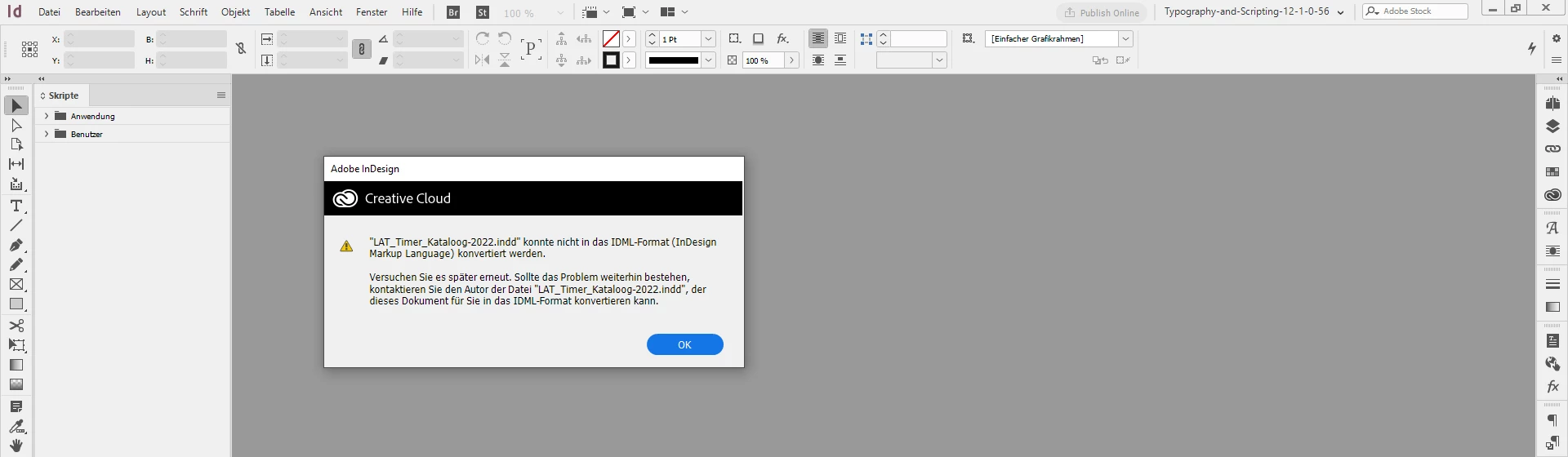The image size is (1568, 457).
Task: Open the screen mode dropdown
Action: [x=635, y=12]
